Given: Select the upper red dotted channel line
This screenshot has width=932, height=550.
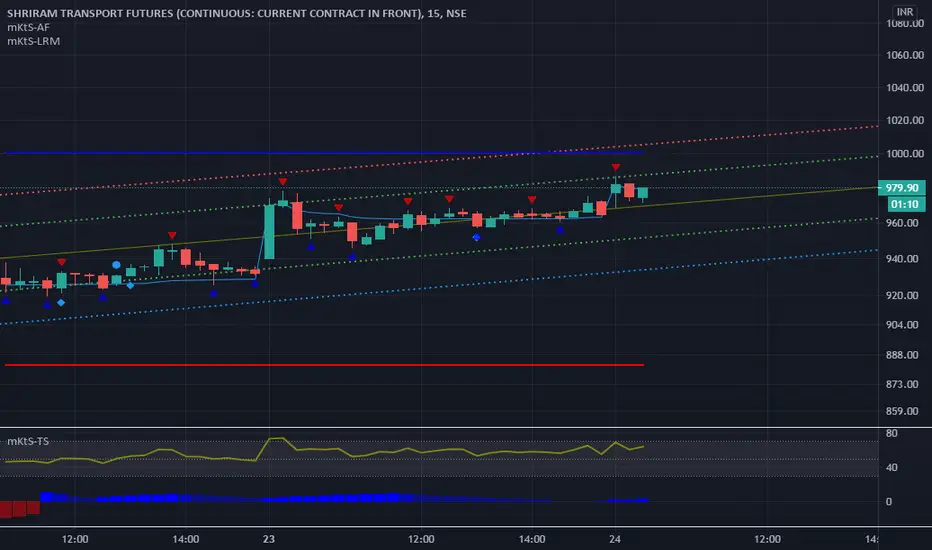Looking at the screenshot, I should point(440,159).
